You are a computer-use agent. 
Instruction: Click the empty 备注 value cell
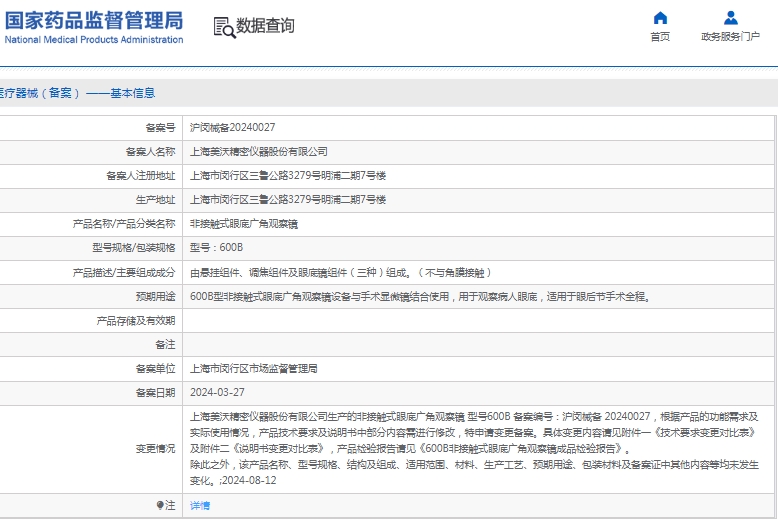click(x=479, y=344)
